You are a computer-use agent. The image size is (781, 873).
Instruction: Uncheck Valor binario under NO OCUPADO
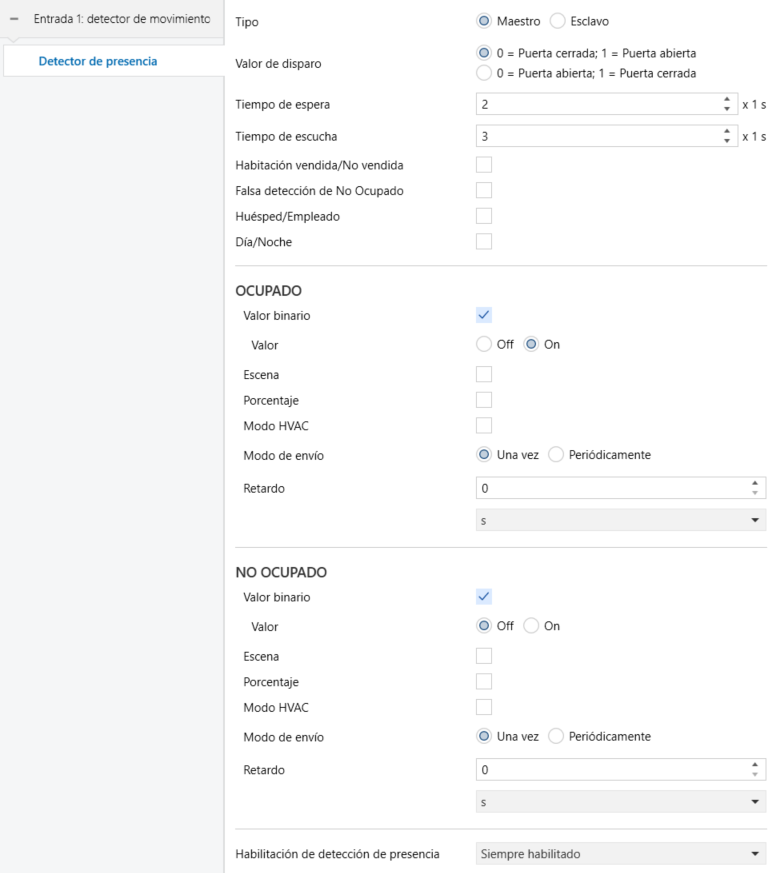(484, 597)
